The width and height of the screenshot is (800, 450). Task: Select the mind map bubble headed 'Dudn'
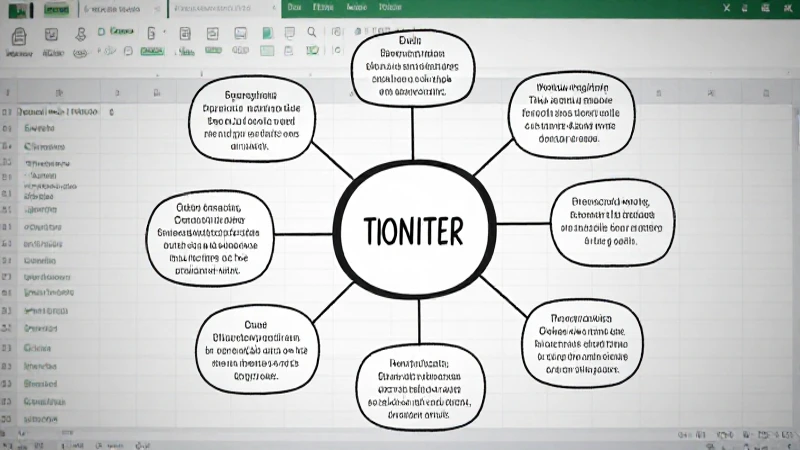413,68
